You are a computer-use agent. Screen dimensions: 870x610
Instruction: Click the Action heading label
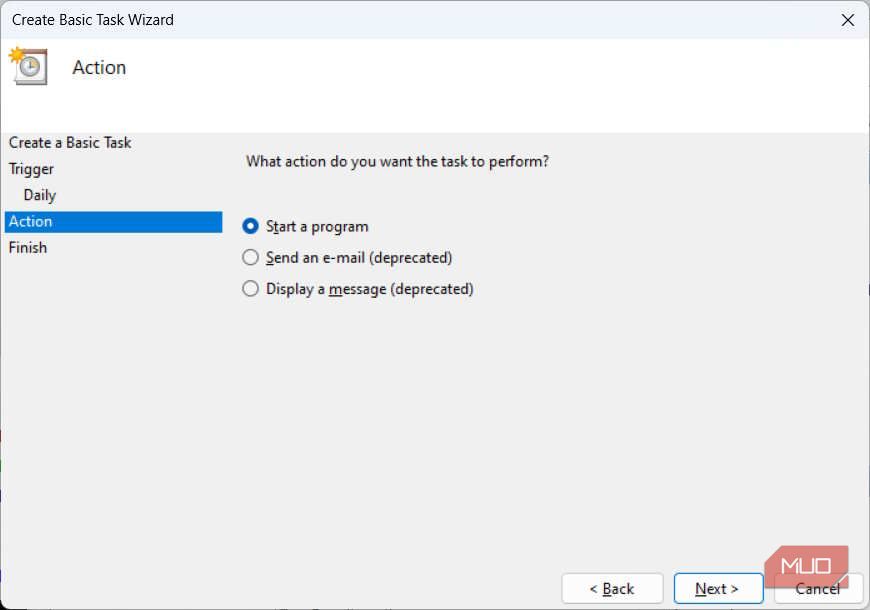pyautogui.click(x=98, y=67)
